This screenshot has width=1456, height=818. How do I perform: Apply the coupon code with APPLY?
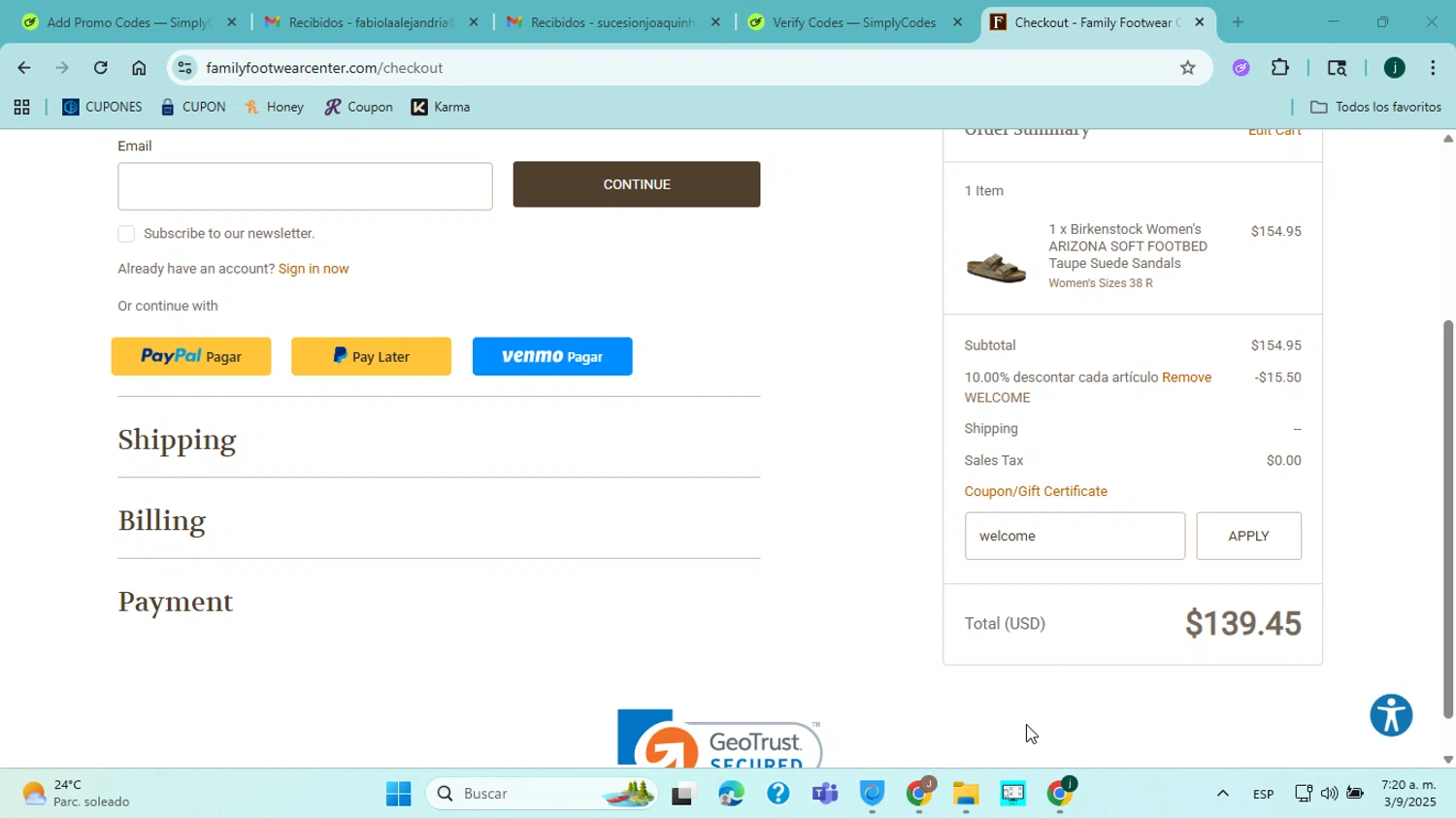tap(1248, 536)
